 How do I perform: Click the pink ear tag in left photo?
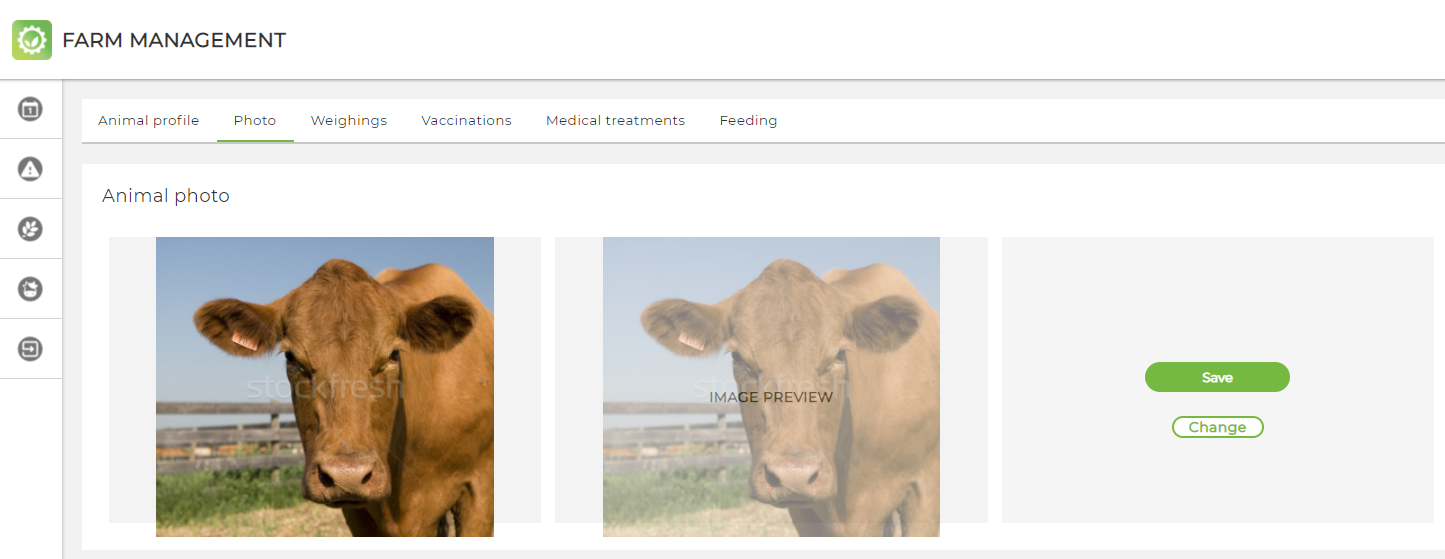(245, 341)
